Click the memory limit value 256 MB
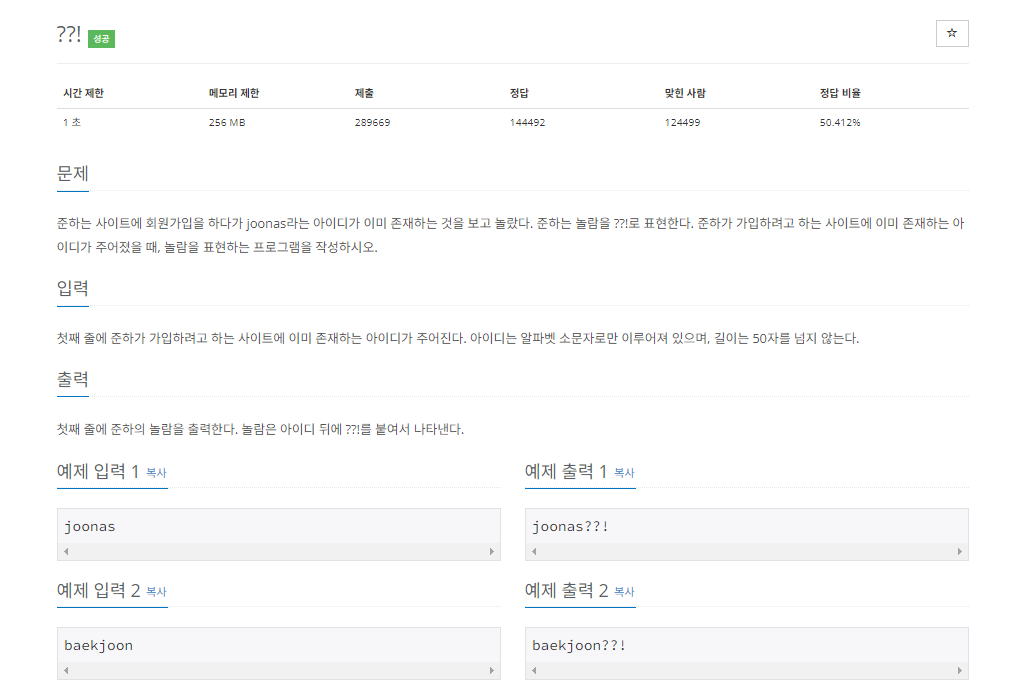This screenshot has height=698, width=1035. point(227,122)
